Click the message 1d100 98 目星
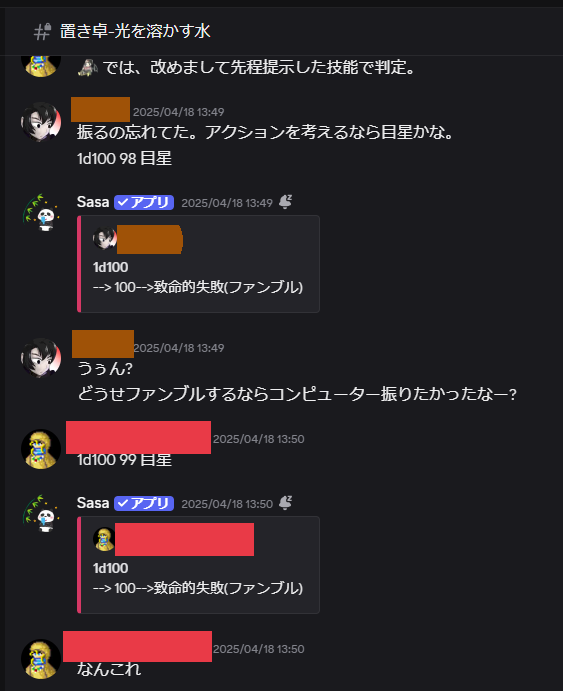This screenshot has width=563, height=691. (124, 158)
